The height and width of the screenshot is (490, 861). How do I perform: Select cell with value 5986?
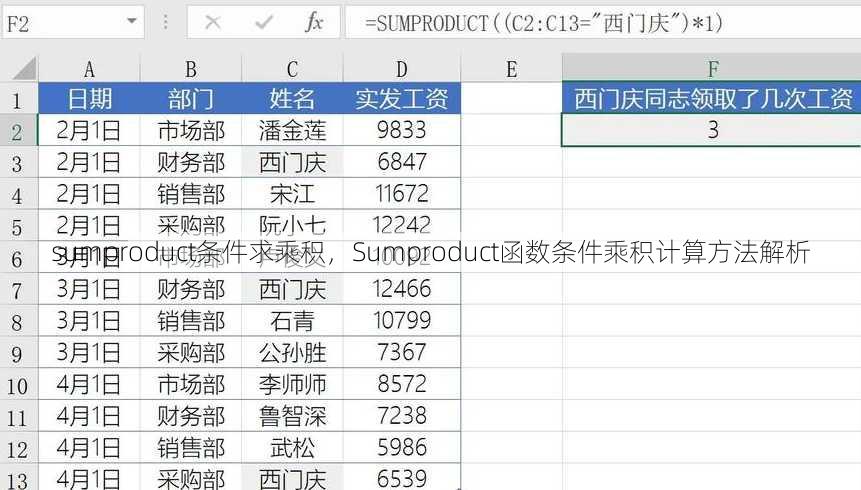(401, 448)
